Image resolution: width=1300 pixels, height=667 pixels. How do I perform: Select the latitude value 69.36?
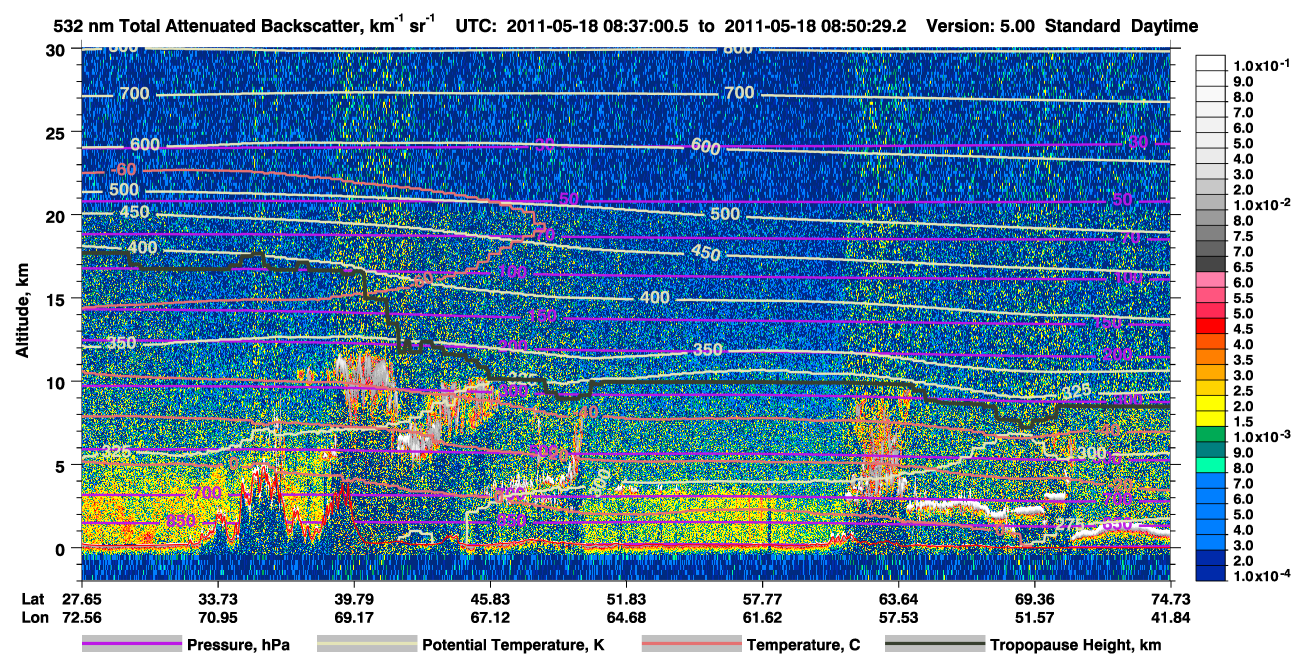point(1033,598)
